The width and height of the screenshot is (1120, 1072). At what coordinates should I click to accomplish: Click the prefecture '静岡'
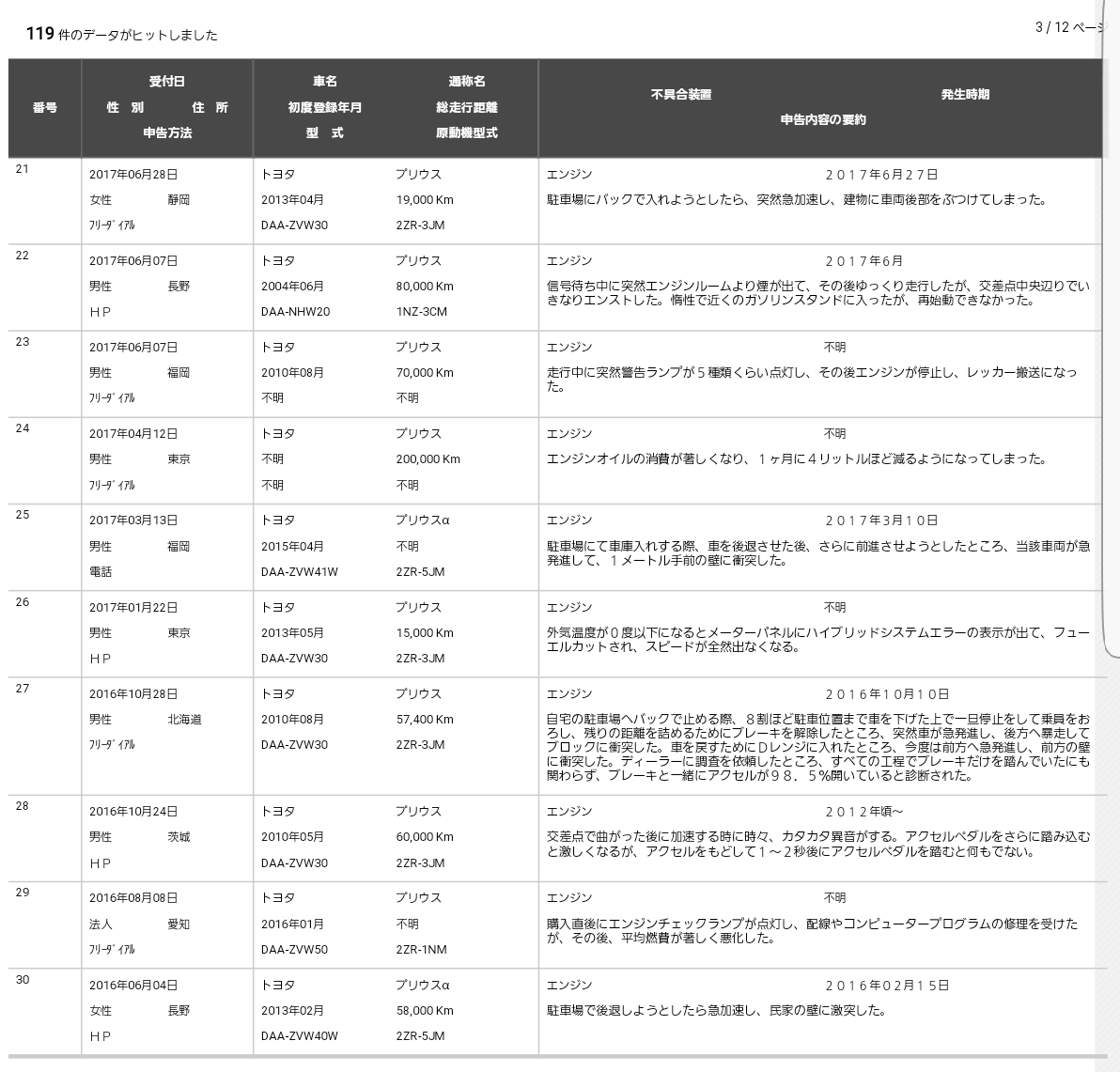[179, 200]
